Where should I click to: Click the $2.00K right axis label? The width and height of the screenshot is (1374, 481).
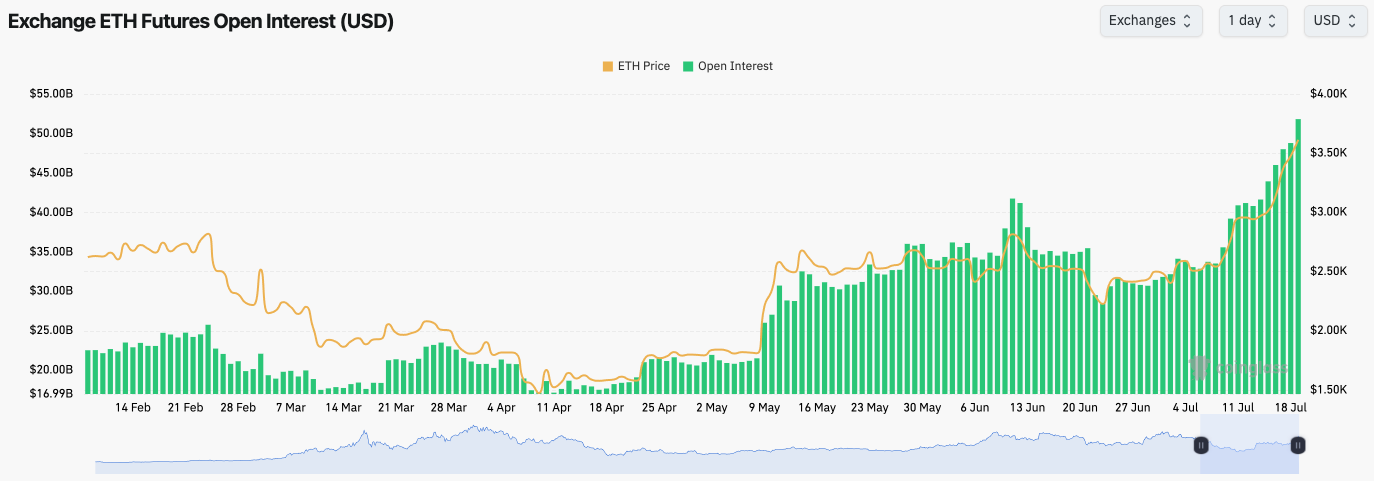tap(1330, 330)
